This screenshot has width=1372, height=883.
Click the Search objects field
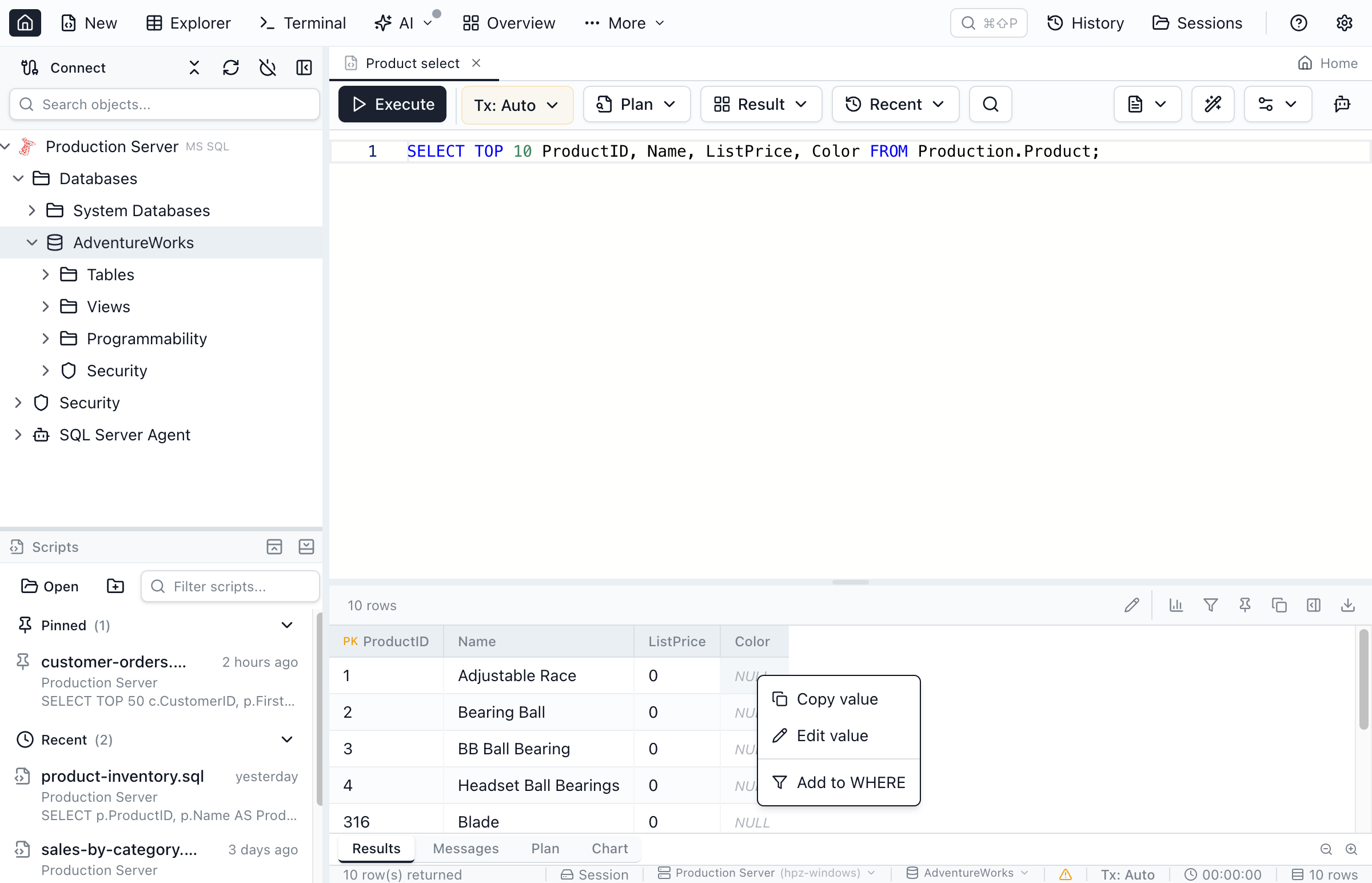(165, 104)
